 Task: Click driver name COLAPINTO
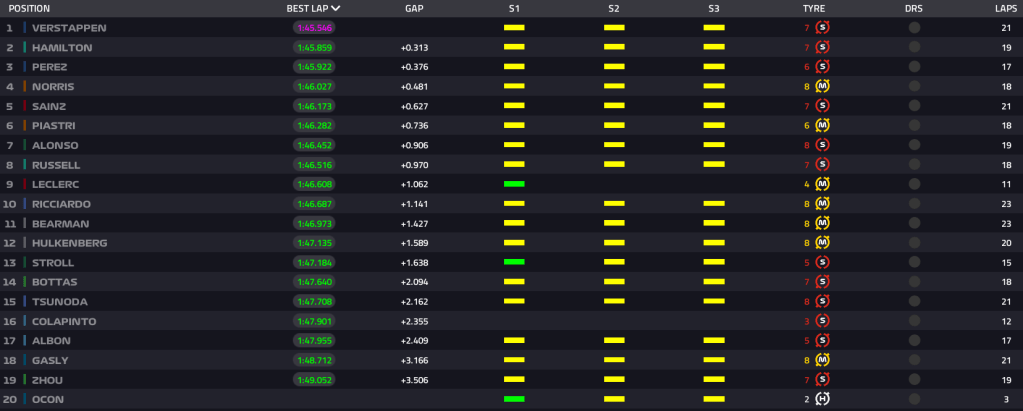point(64,321)
